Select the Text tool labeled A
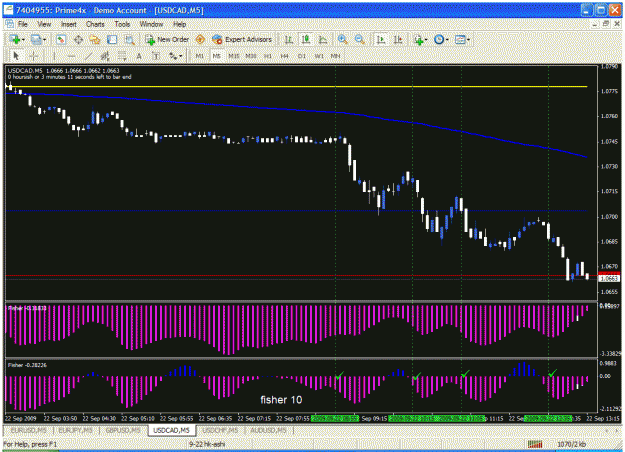Image resolution: width=625 pixels, height=452 pixels. coord(139,56)
